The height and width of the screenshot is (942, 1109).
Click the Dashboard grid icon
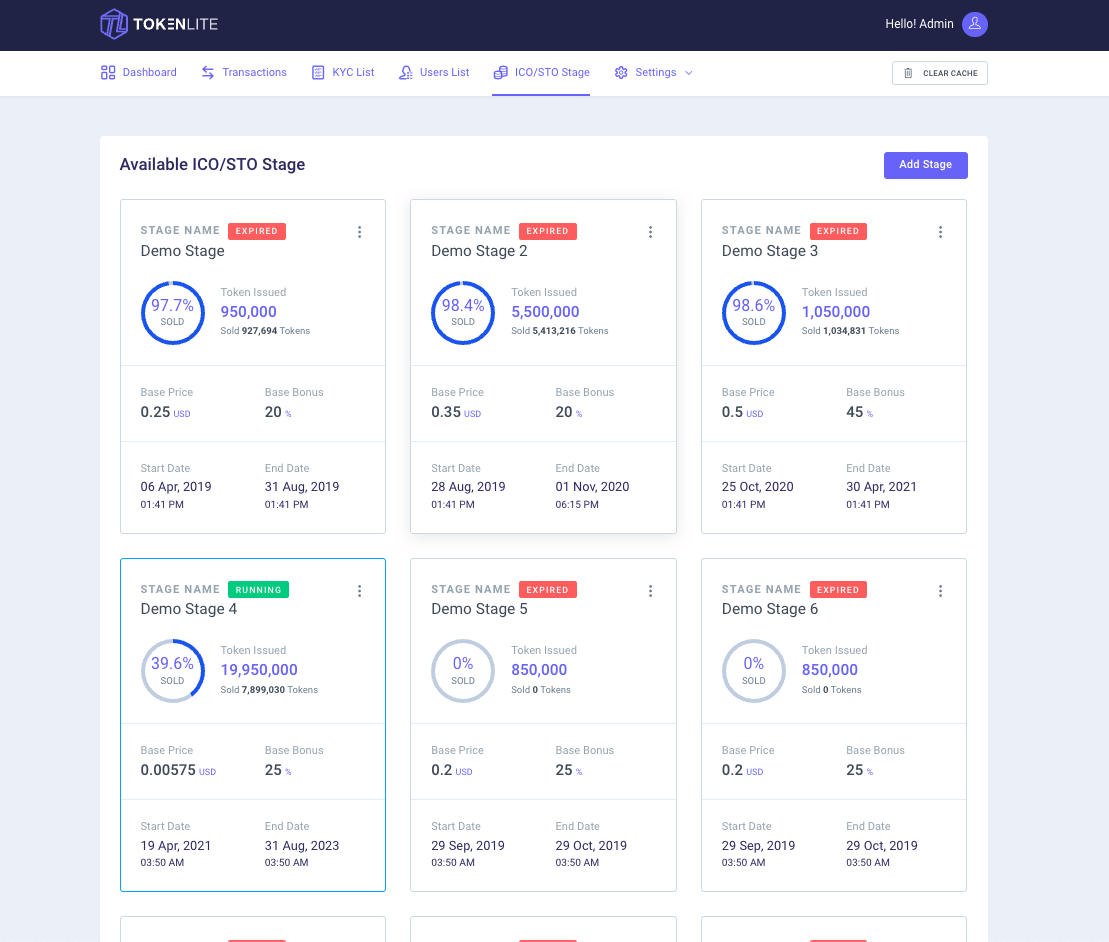tap(108, 73)
